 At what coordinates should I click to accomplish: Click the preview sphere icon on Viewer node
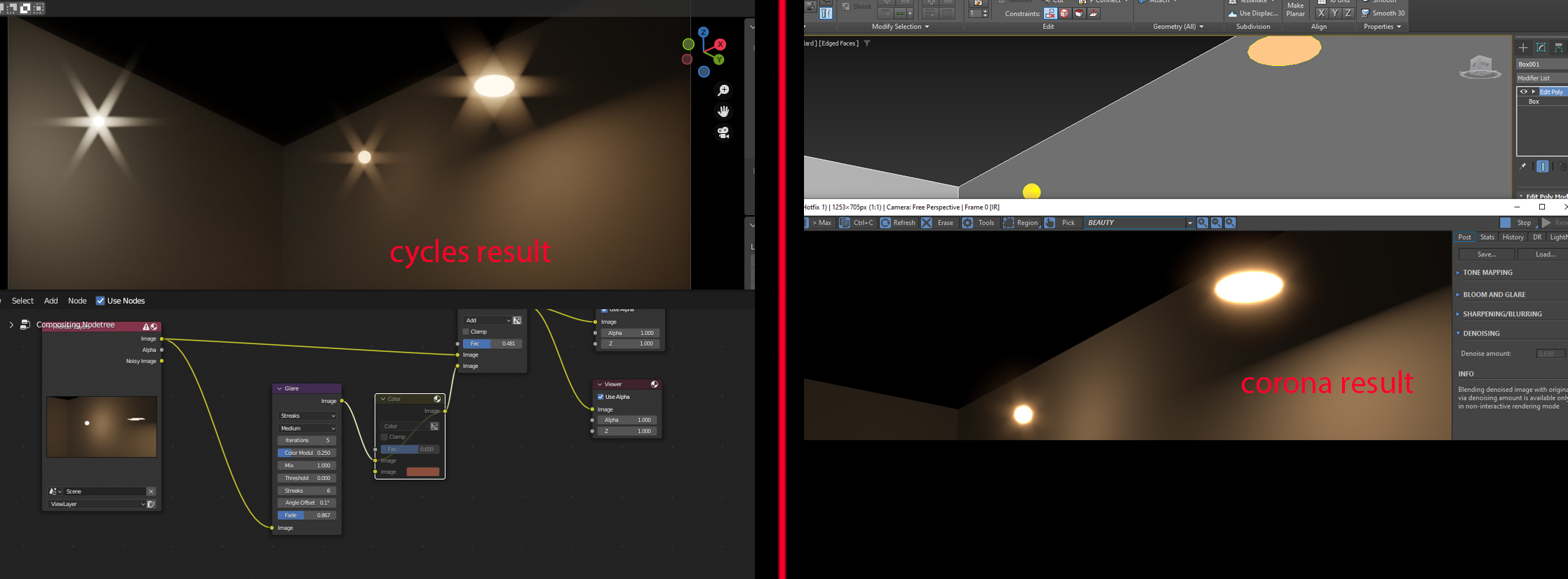(655, 384)
